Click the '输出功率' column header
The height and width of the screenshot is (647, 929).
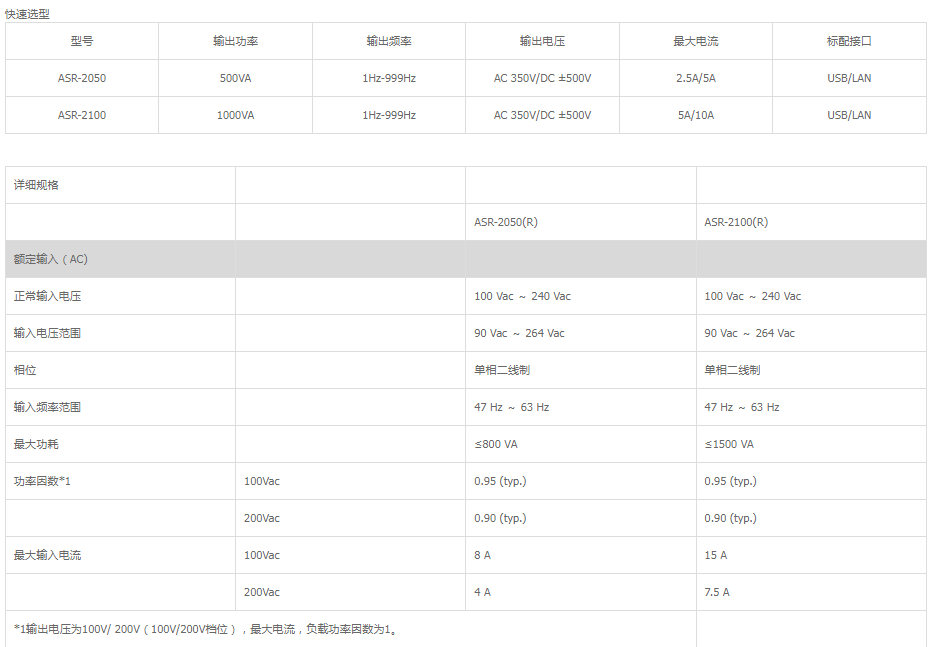pos(235,41)
